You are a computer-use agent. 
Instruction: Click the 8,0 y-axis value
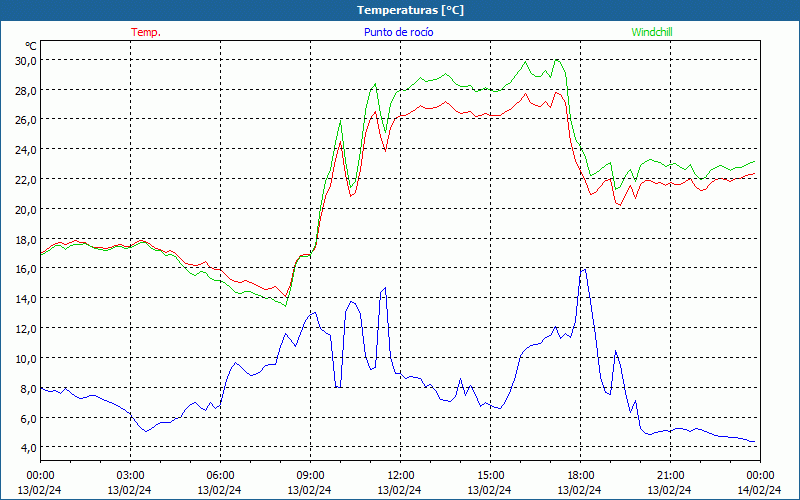point(29,388)
